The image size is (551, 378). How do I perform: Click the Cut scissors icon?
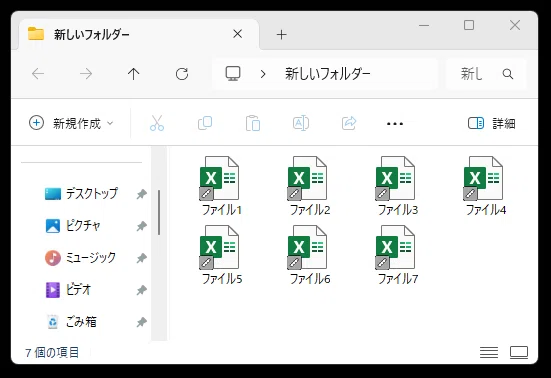tap(157, 123)
